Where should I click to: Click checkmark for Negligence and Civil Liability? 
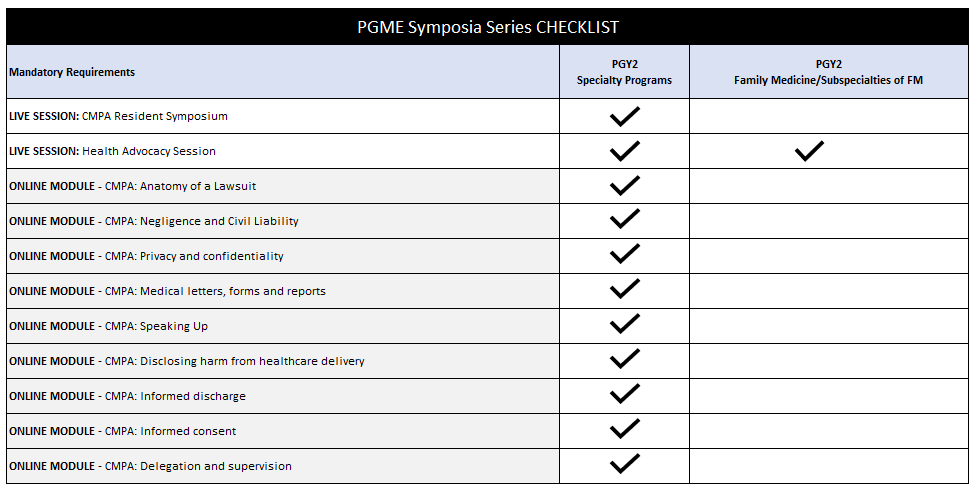(624, 221)
